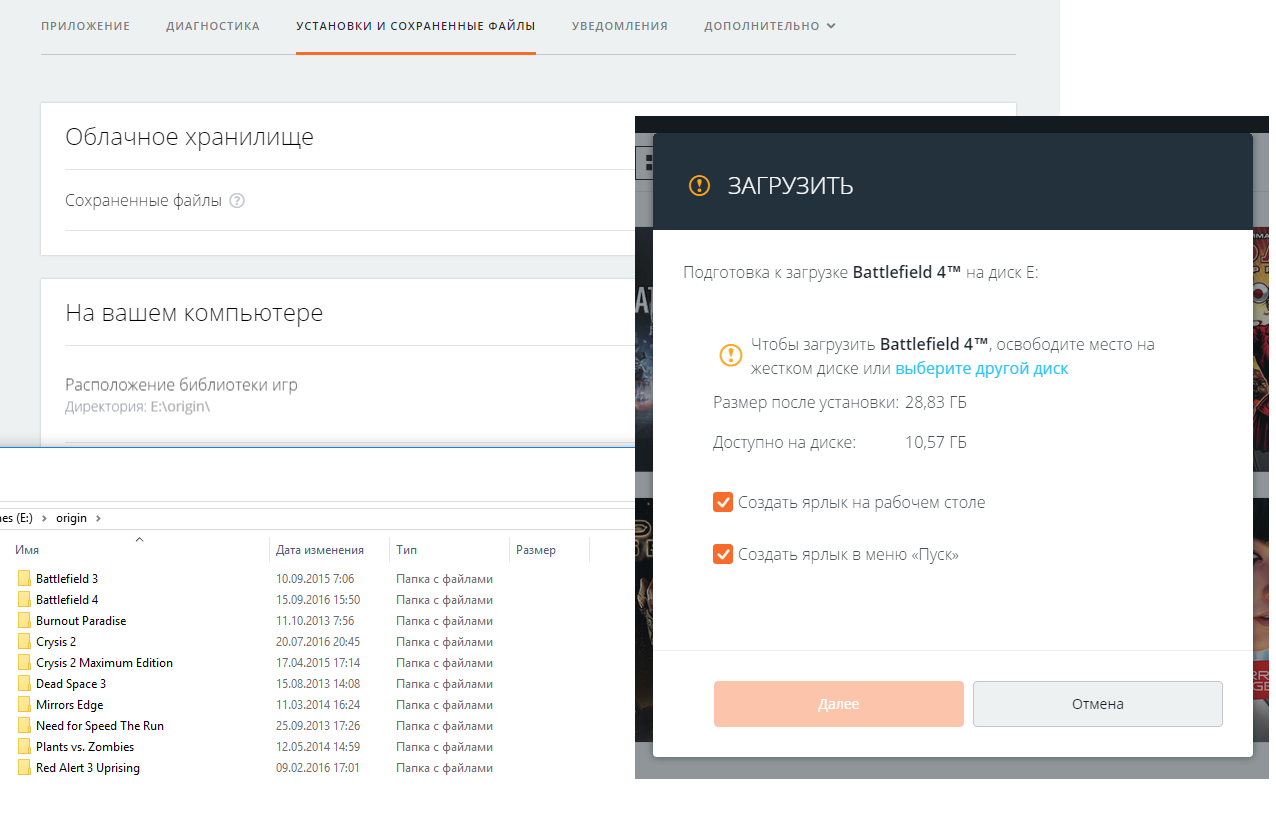Image resolution: width=1276 pixels, height=829 pixels.
Task: Select the Установки и сохраненные файлы tab
Action: [415, 26]
